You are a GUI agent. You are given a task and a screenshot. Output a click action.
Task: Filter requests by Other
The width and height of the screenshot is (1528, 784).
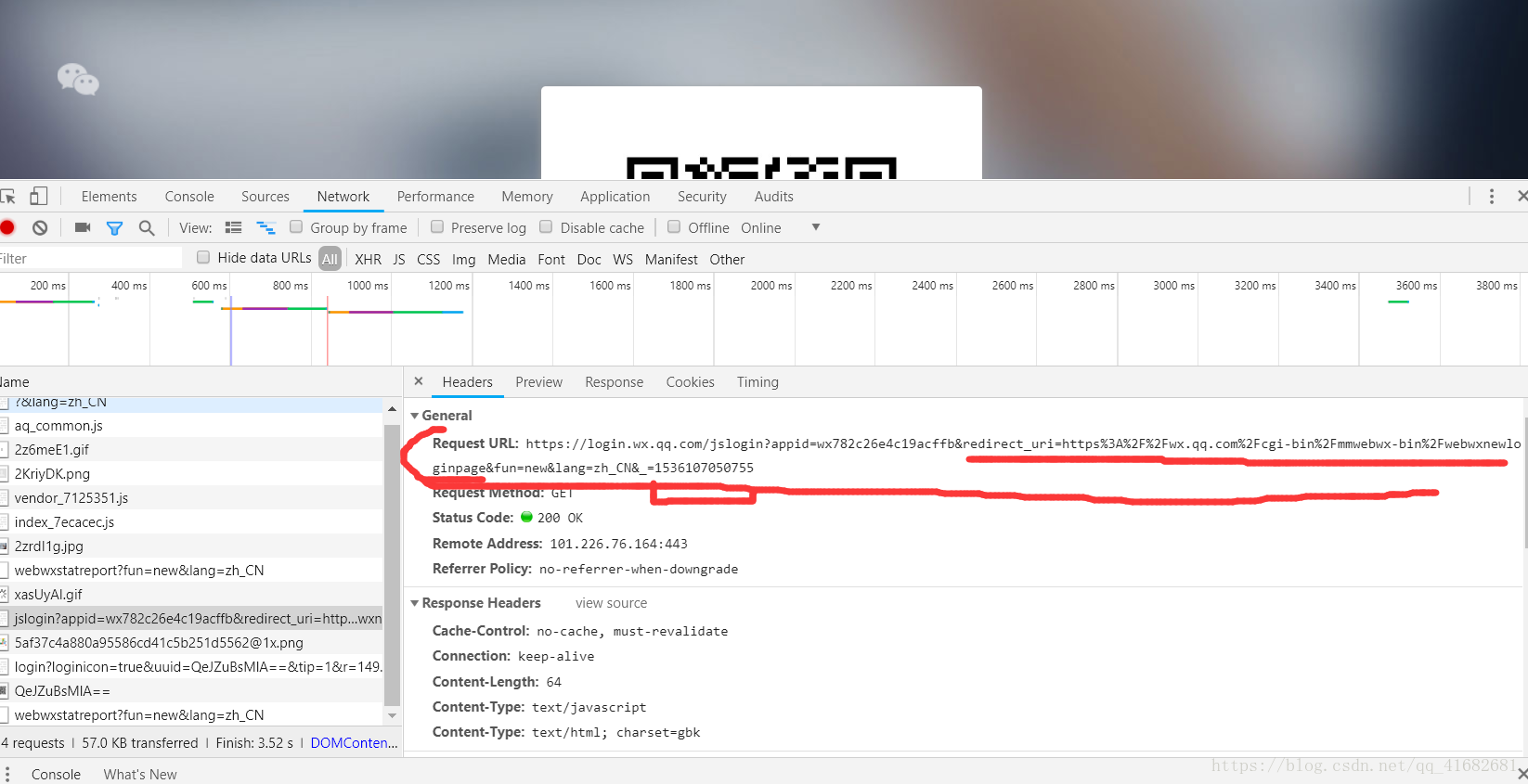tap(727, 260)
